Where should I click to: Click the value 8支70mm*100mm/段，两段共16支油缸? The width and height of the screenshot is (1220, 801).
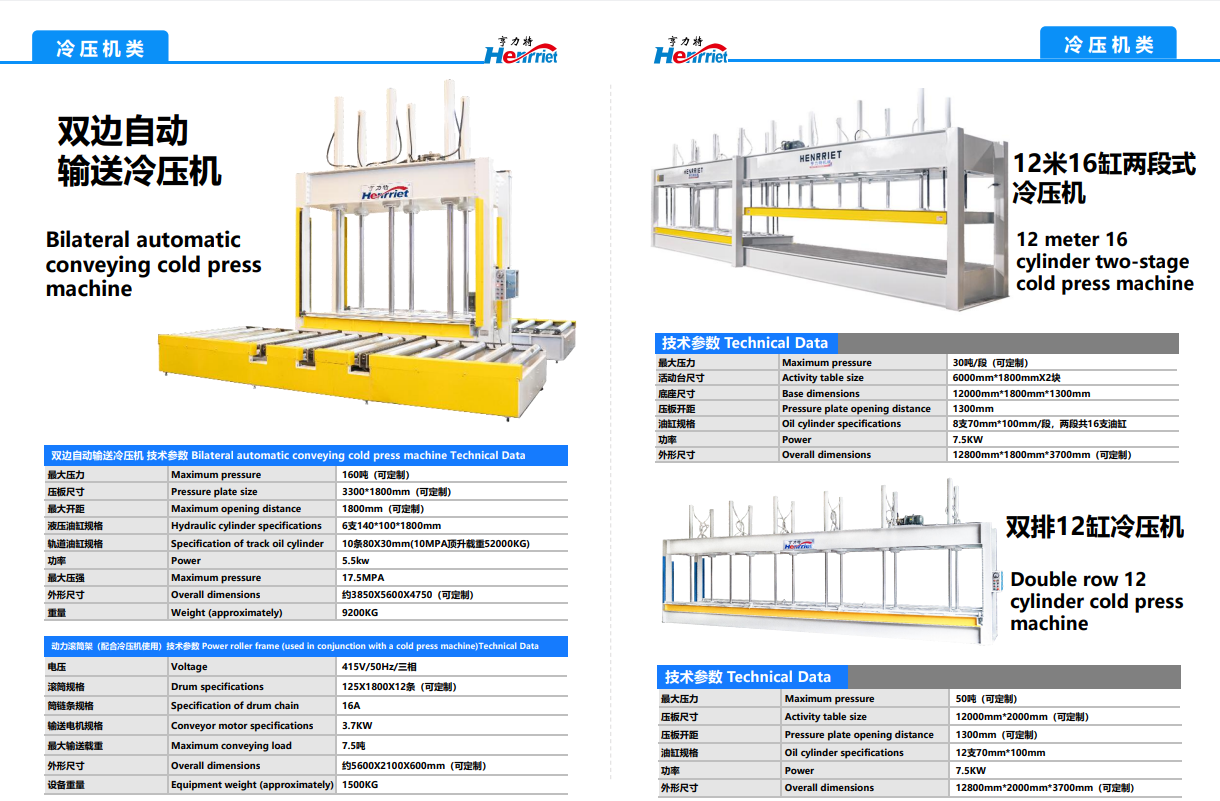[x=1040, y=424]
